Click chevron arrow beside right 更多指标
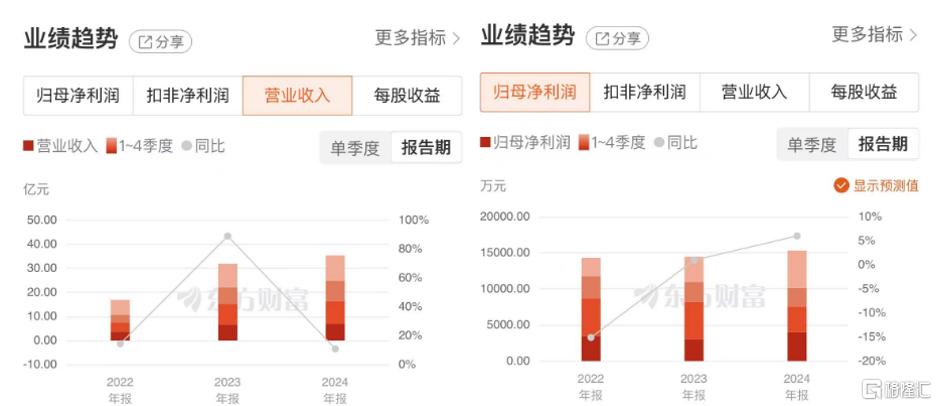The height and width of the screenshot is (406, 937). [912, 35]
